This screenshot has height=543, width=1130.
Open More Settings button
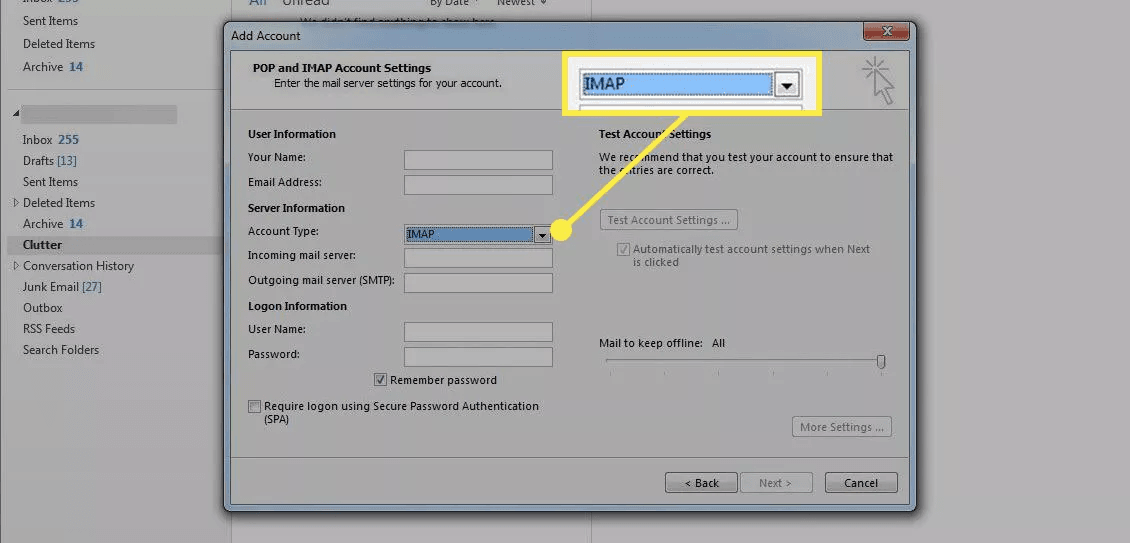tap(841, 427)
